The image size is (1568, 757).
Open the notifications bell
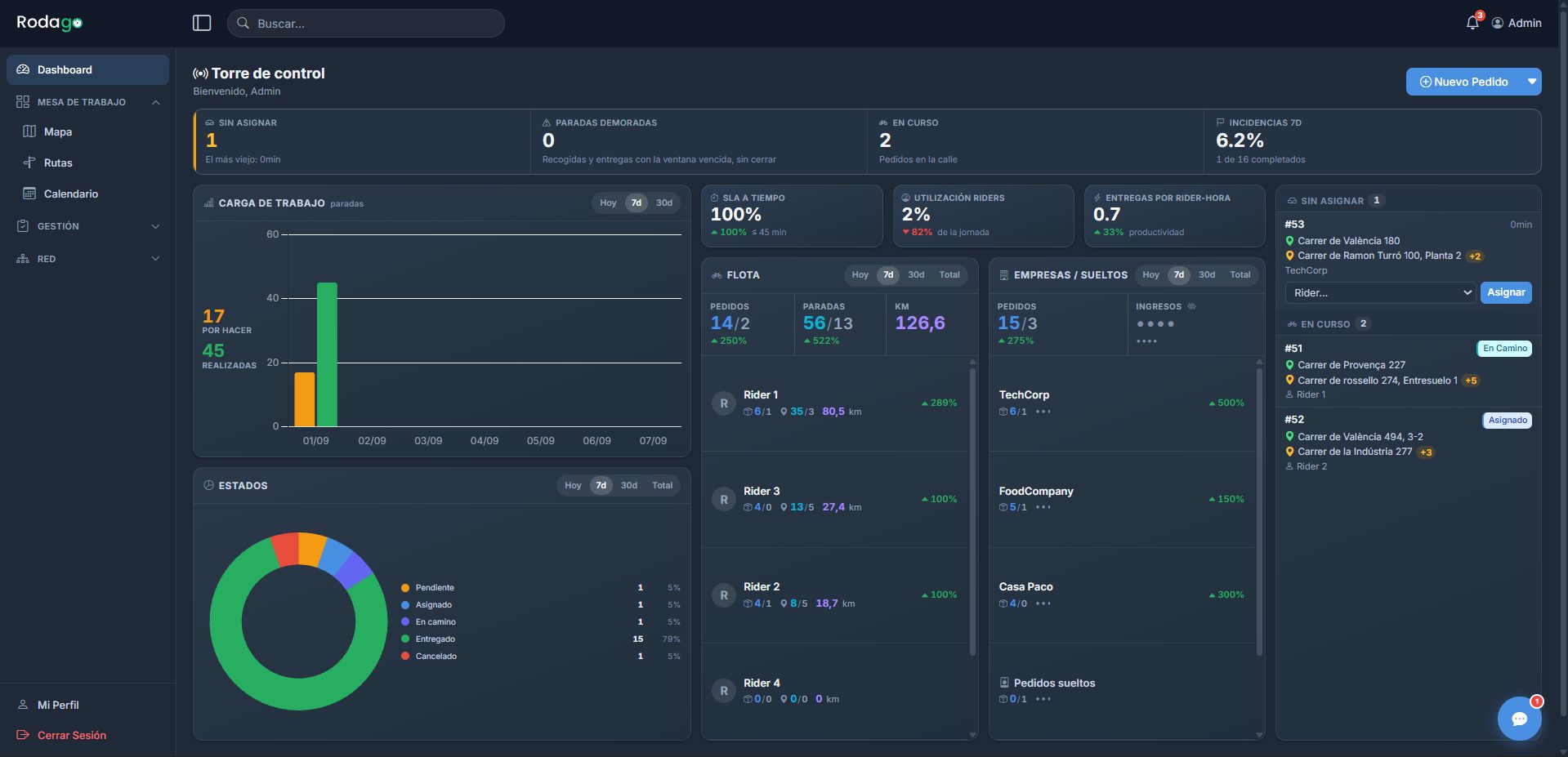[1472, 23]
